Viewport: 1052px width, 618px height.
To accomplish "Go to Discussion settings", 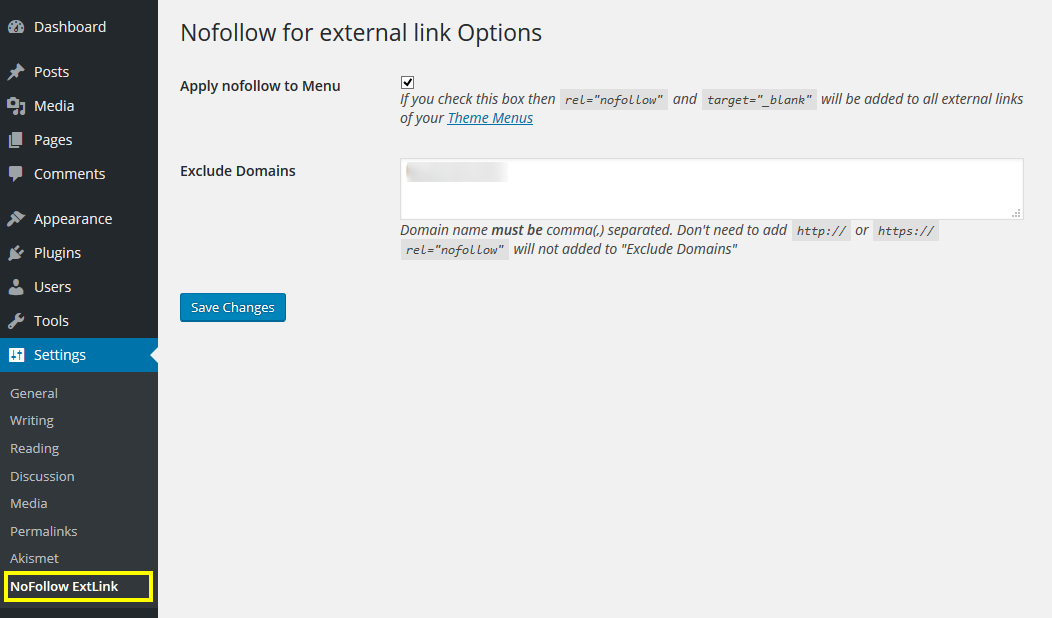I will pyautogui.click(x=42, y=476).
